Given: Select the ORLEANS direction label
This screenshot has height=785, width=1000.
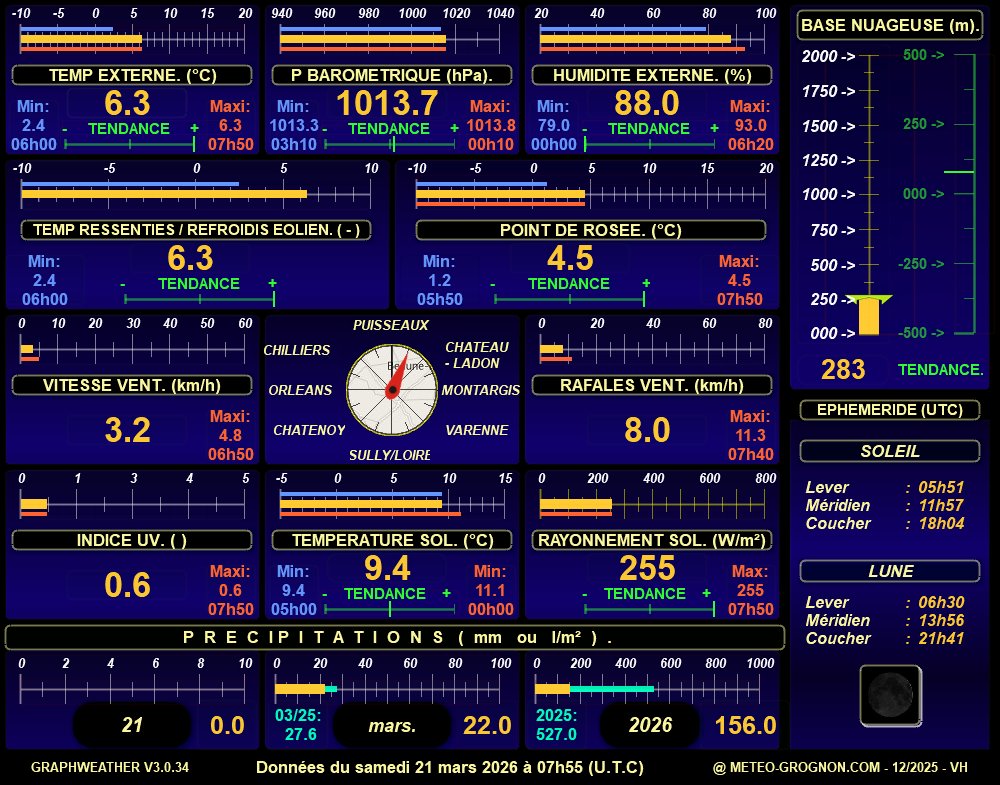Looking at the screenshot, I should 300,390.
